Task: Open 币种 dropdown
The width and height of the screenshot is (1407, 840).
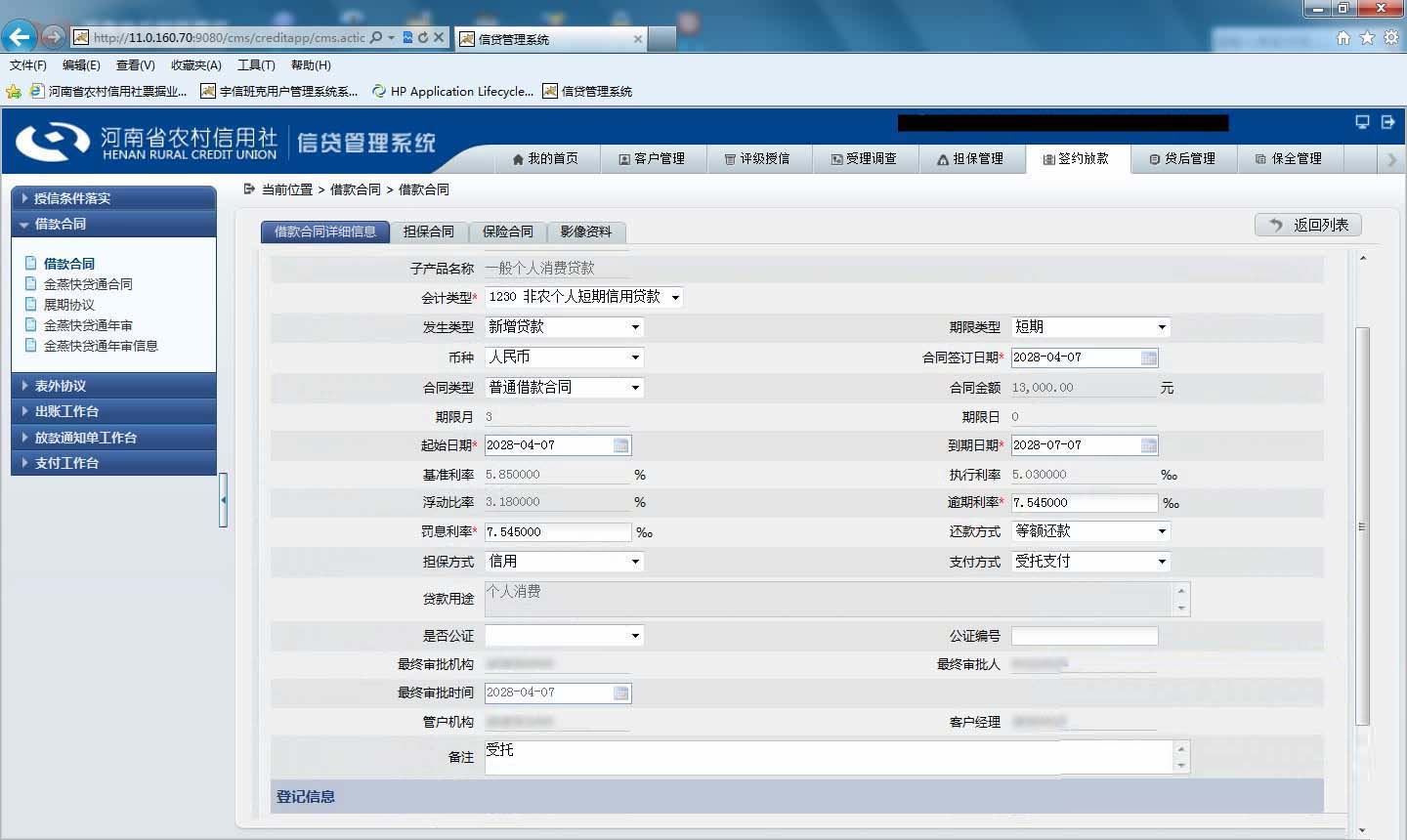Action: click(564, 357)
